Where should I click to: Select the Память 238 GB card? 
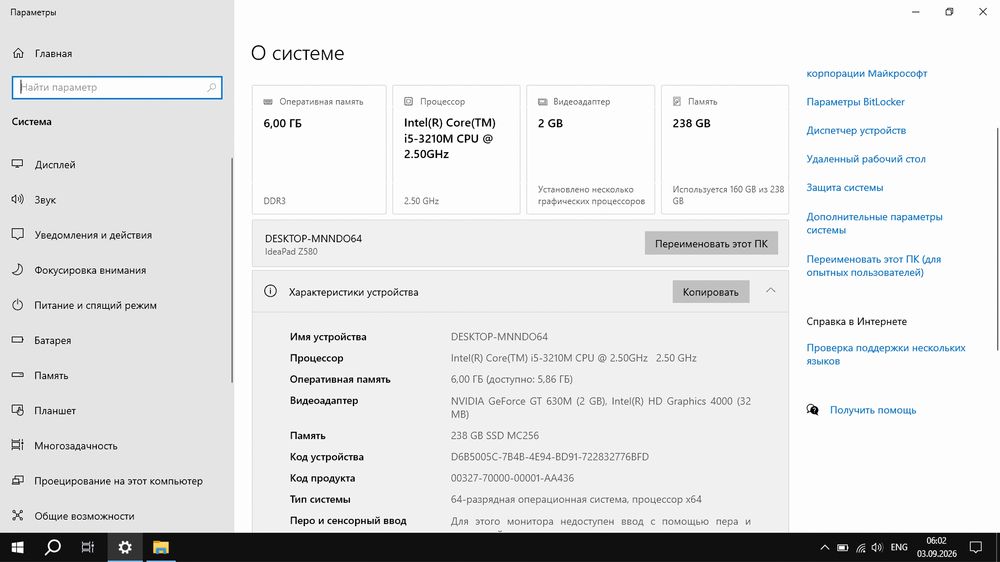tap(724, 149)
